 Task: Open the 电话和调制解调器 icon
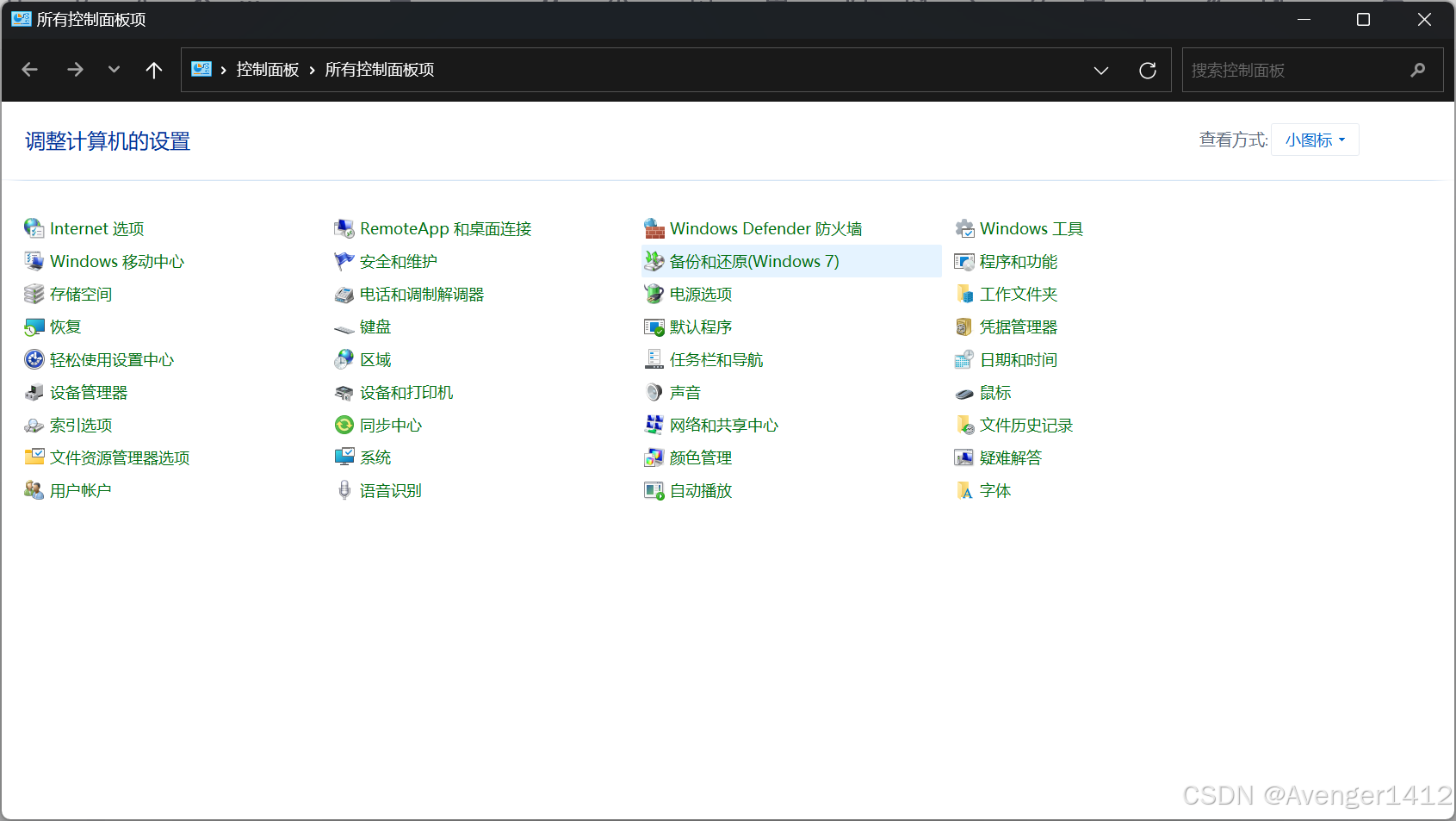[344, 294]
